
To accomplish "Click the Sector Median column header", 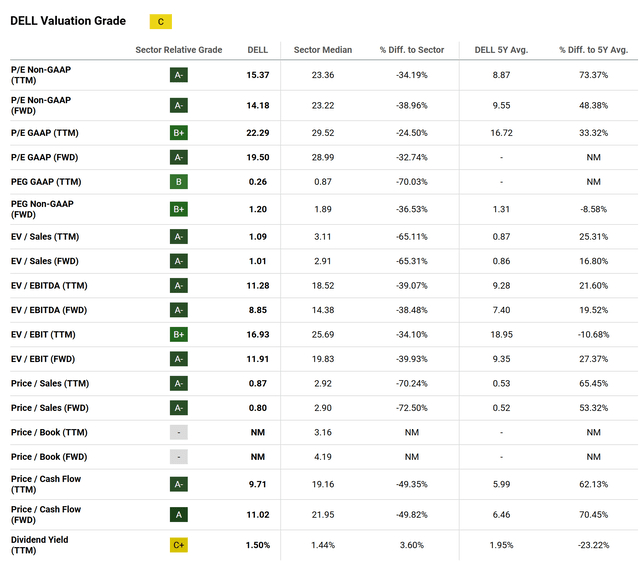I will tap(323, 50).
